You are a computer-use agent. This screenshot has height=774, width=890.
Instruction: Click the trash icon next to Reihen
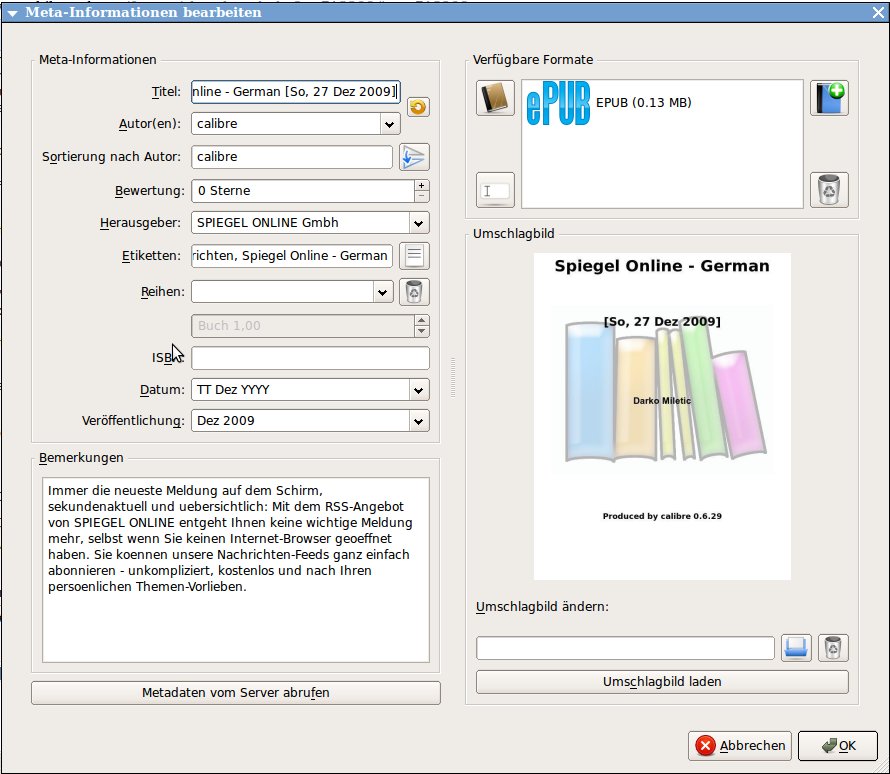pos(414,292)
